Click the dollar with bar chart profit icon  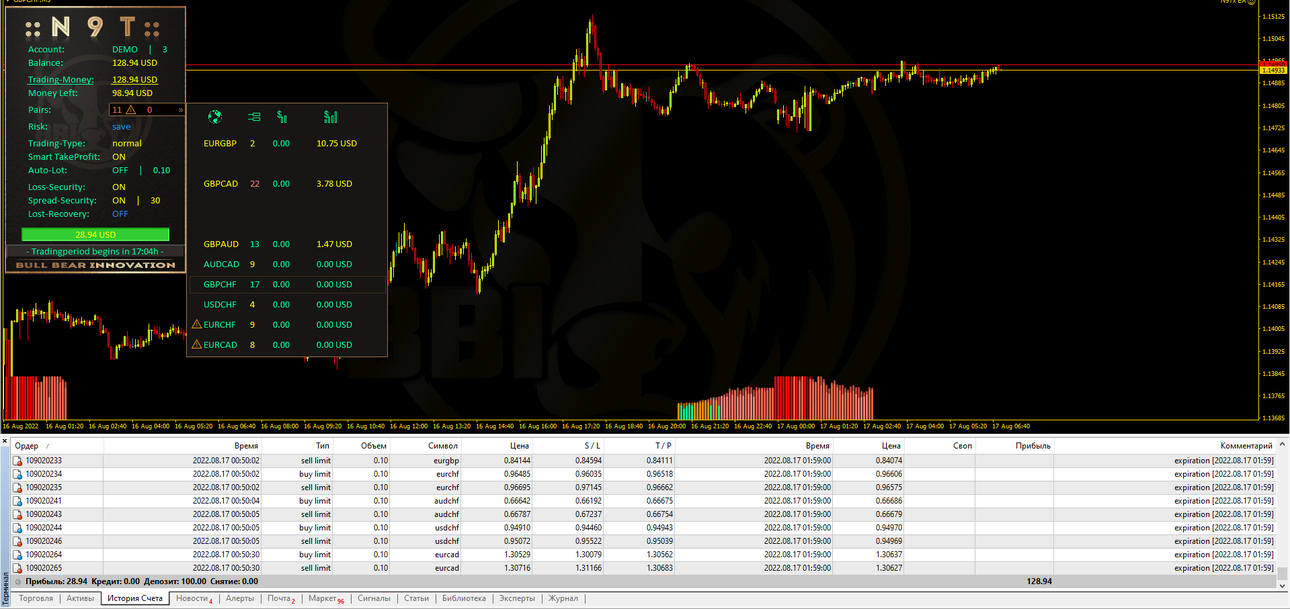[330, 117]
